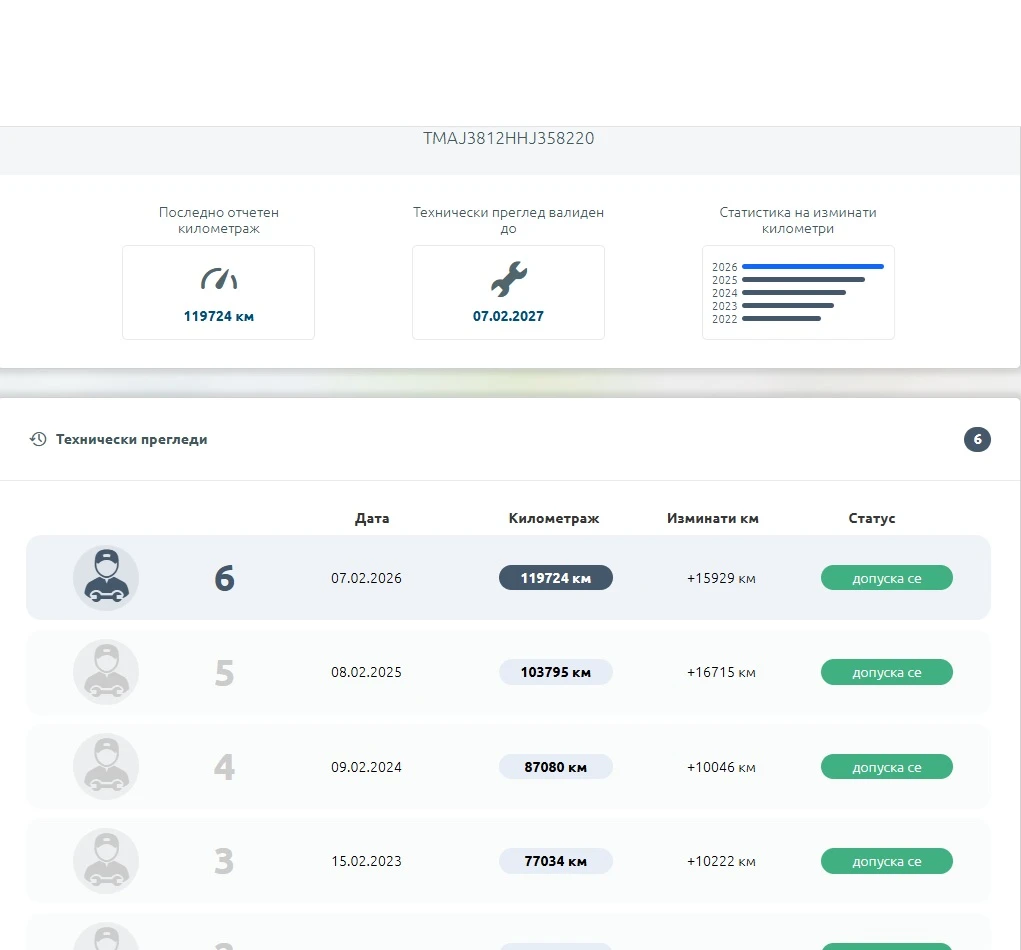Open the Технически прегледи section header
Image resolution: width=1021 pixels, height=950 pixels.
pos(132,440)
